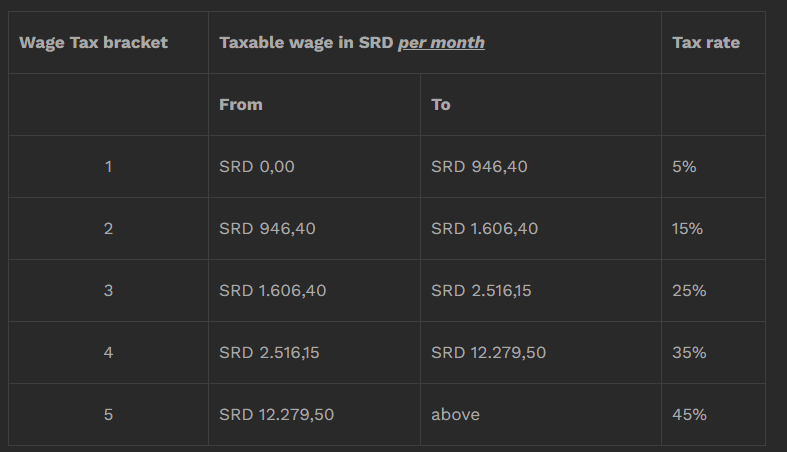Click the 'Tax rate' column header
The height and width of the screenshot is (452, 787).
point(713,43)
